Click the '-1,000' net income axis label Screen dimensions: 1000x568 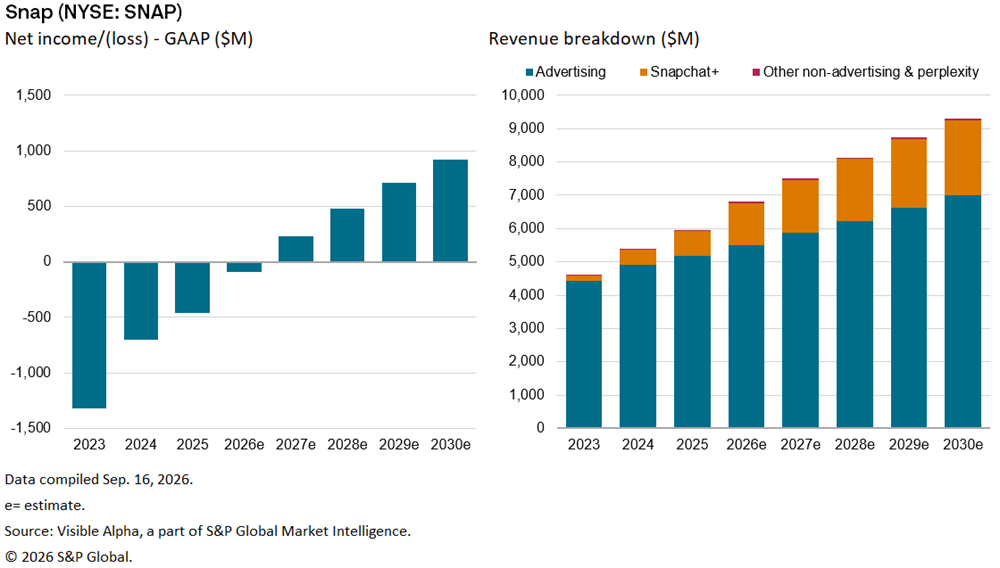point(31,372)
